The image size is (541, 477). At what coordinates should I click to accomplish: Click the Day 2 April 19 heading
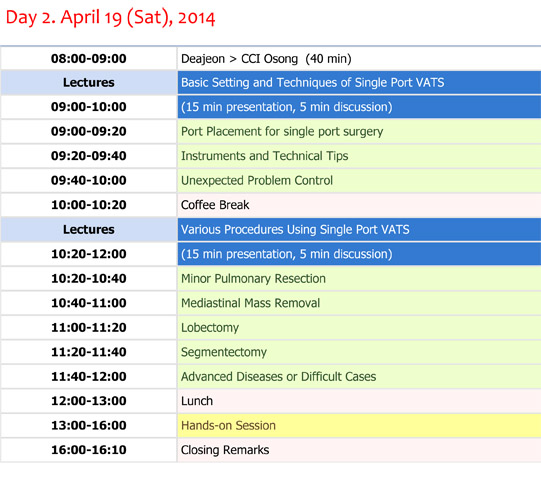[x=110, y=17]
